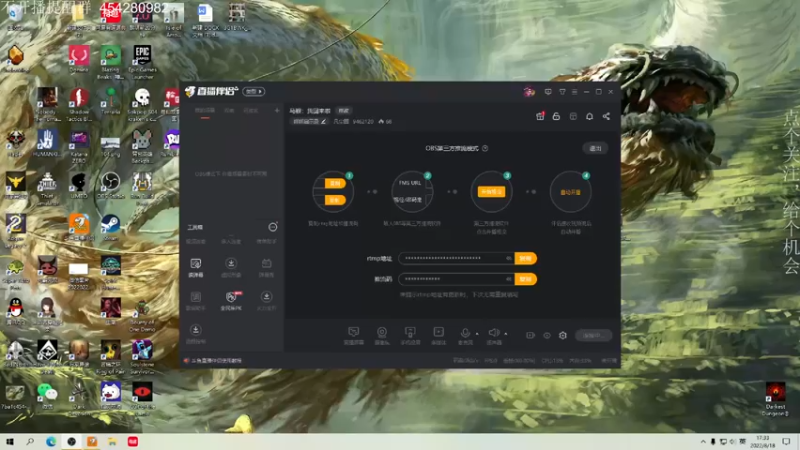The height and width of the screenshot is (450, 800).
Task: Expand the speaker options arrow
Action: click(x=506, y=334)
